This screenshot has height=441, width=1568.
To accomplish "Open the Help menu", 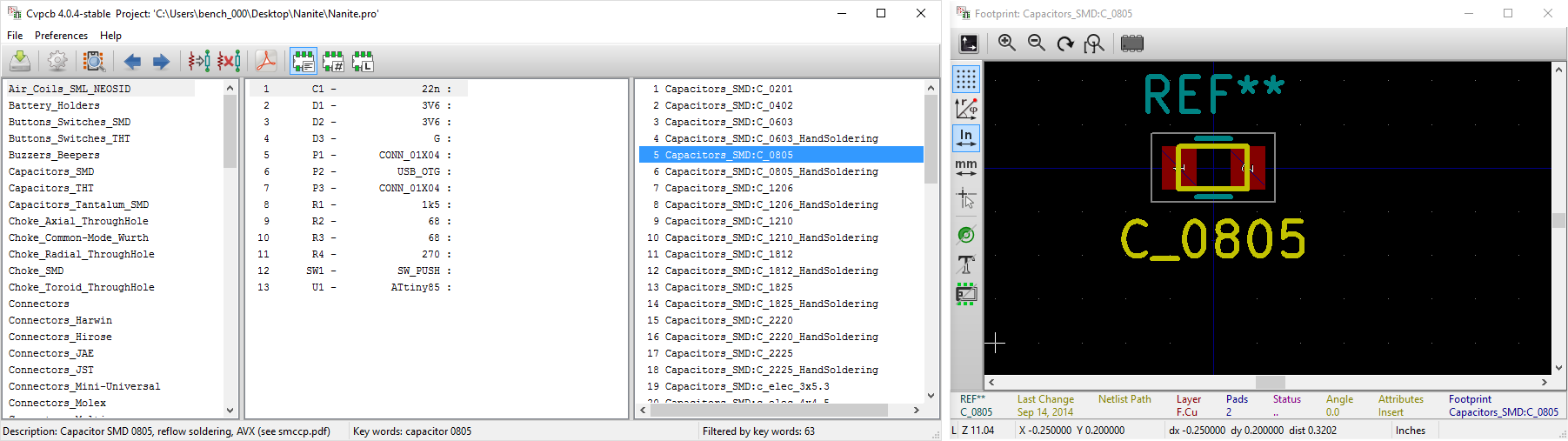I will click(x=110, y=36).
